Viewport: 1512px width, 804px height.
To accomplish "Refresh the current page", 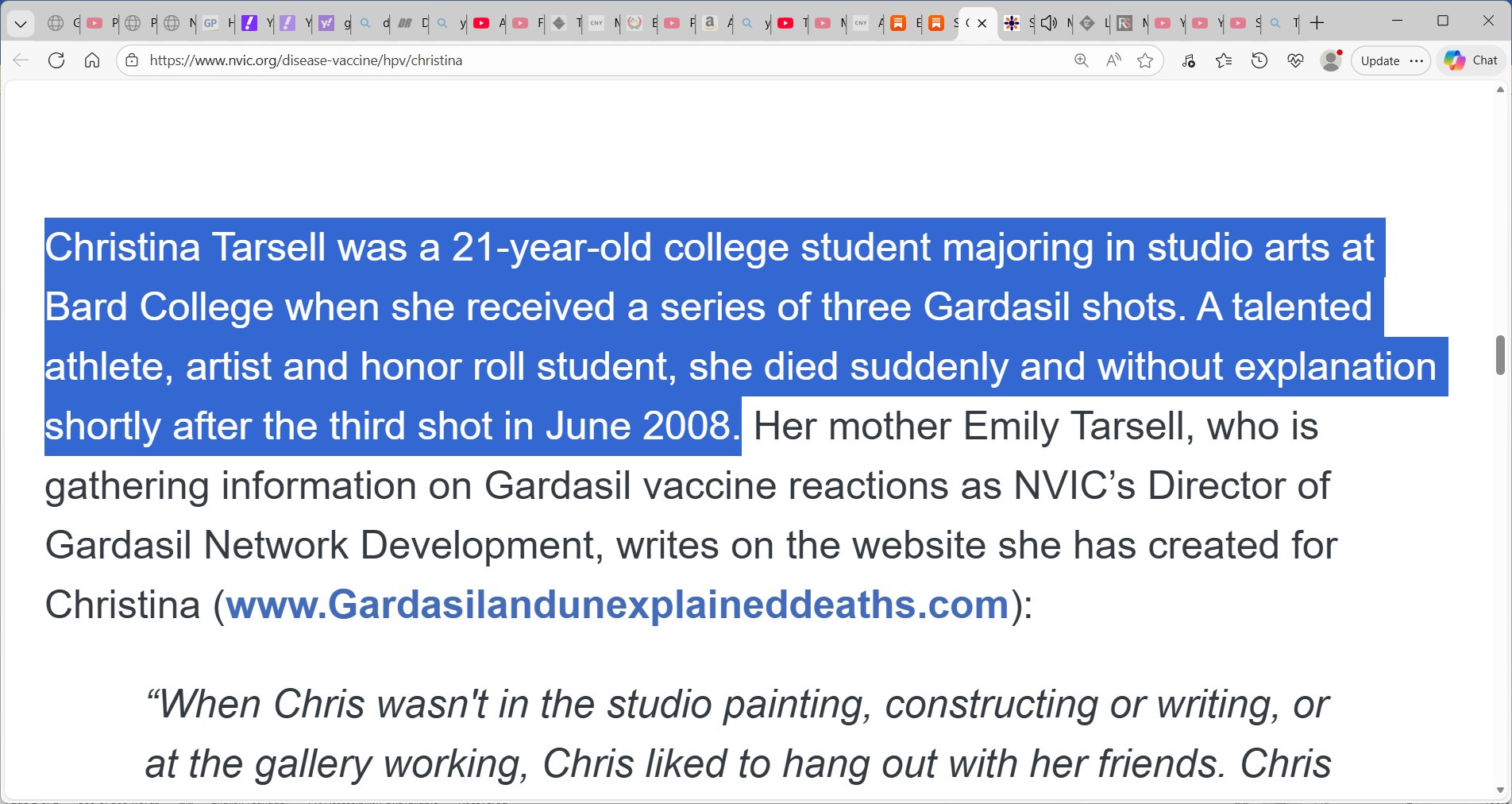I will click(56, 60).
